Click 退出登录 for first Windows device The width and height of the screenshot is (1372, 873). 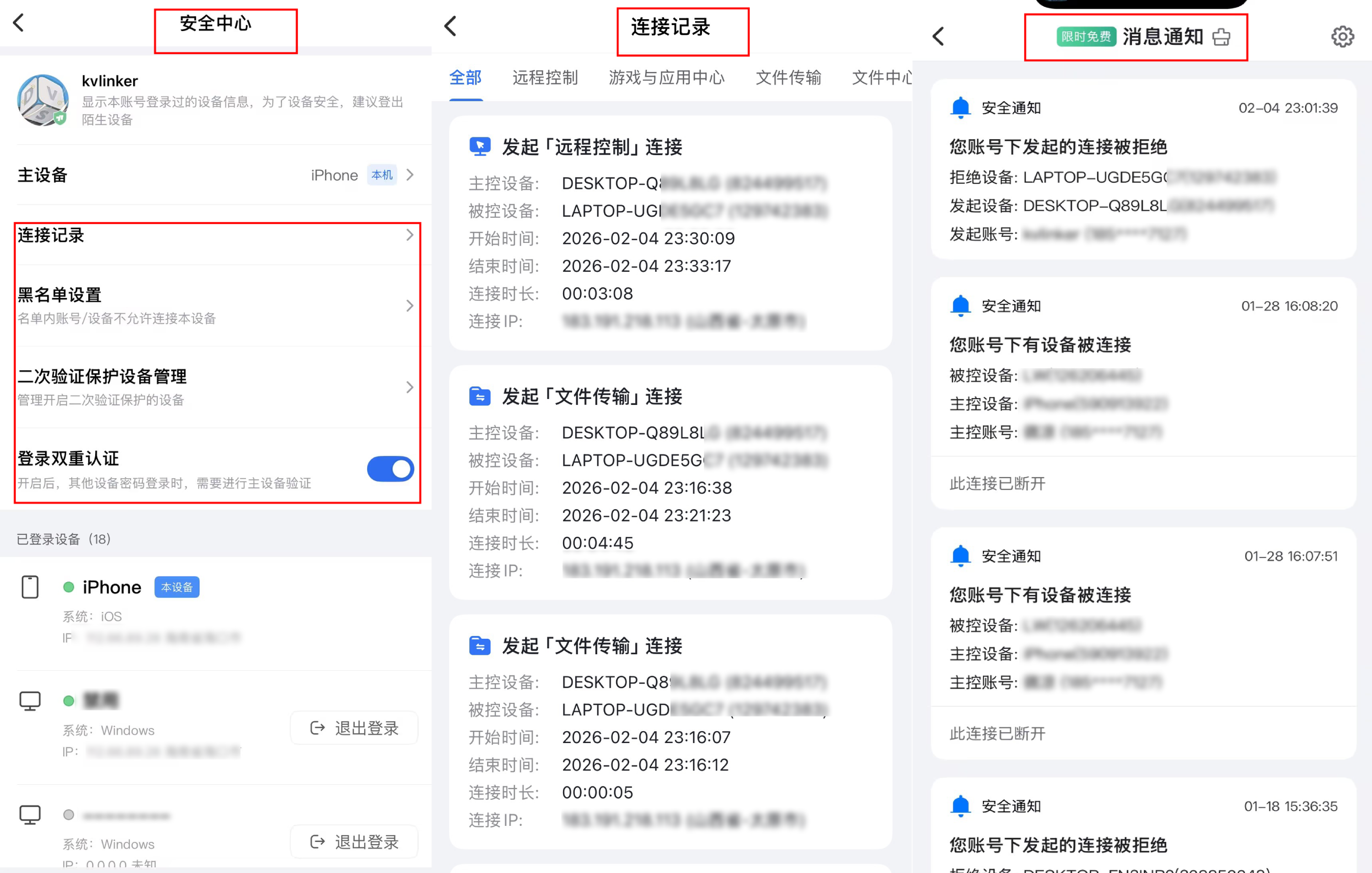coord(354,727)
